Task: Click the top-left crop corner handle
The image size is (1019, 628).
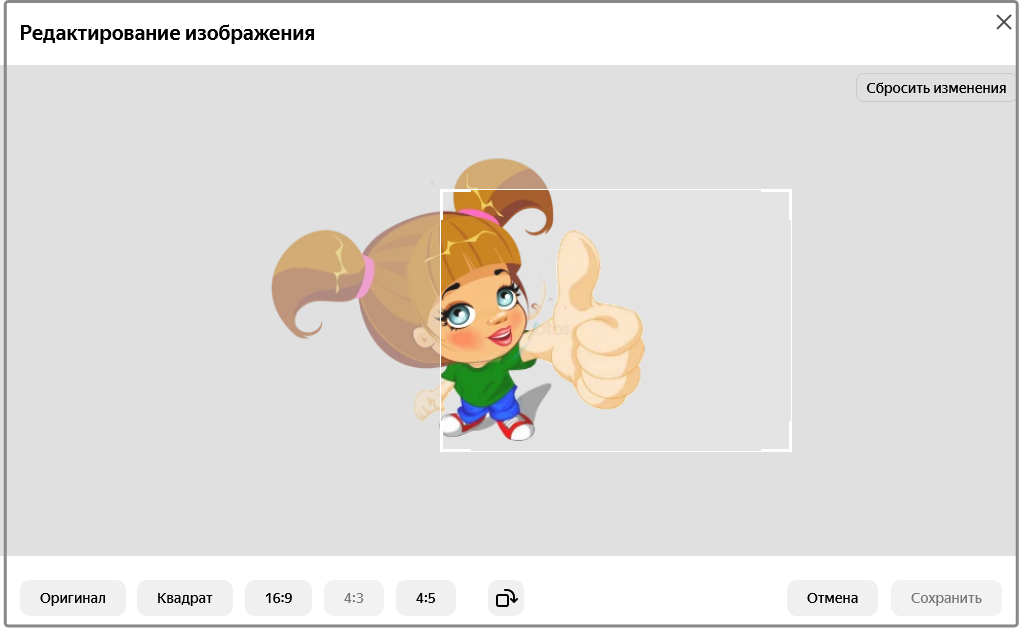Action: pyautogui.click(x=442, y=191)
